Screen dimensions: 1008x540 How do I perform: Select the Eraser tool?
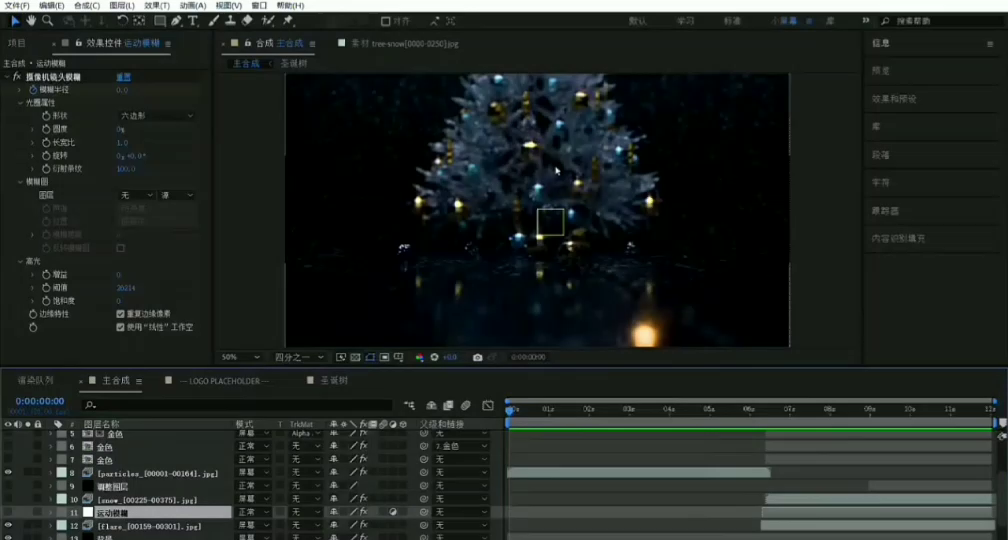pos(247,20)
